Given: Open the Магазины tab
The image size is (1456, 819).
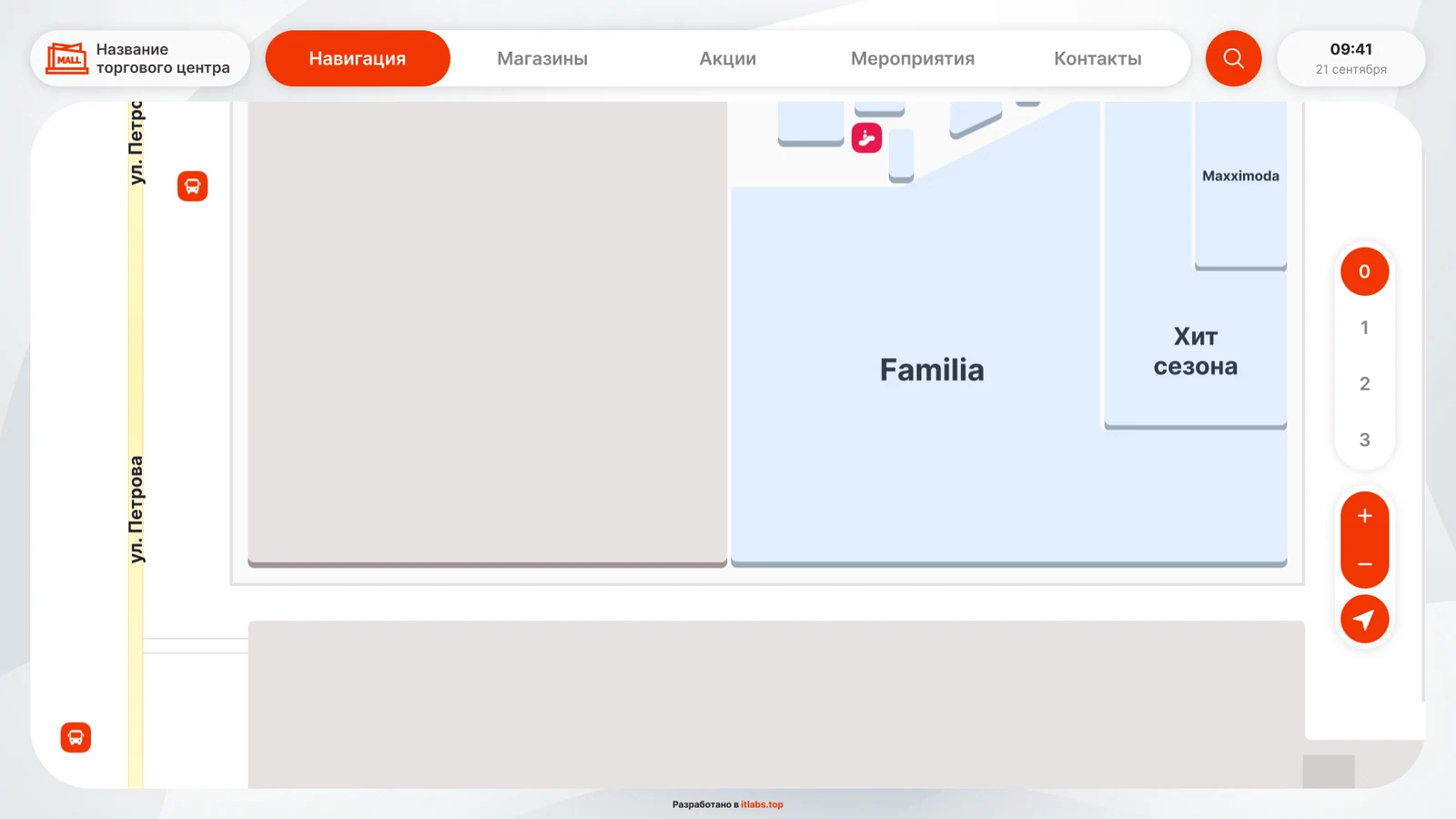Looking at the screenshot, I should 542,58.
